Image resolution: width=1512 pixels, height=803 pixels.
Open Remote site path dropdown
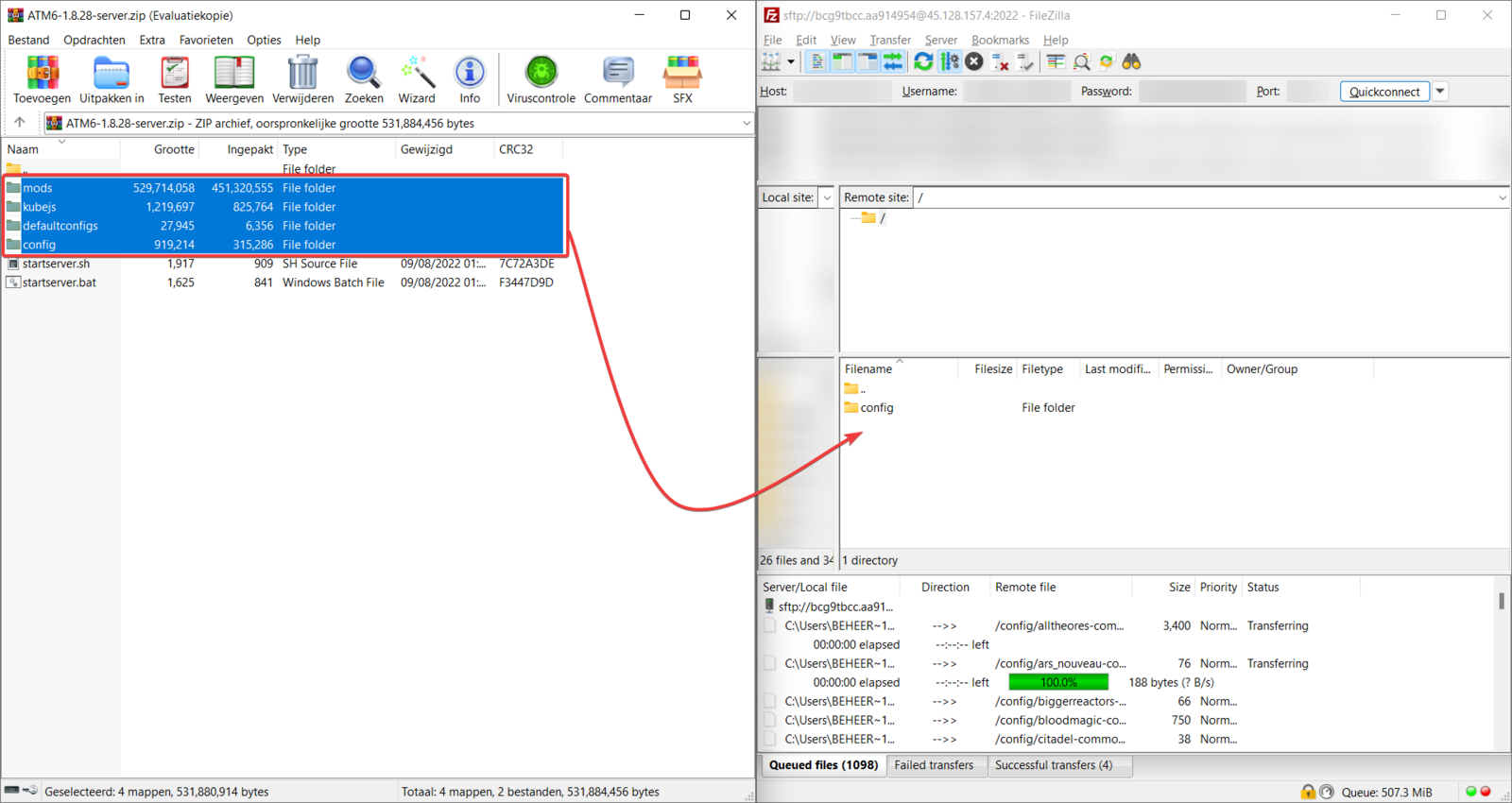pos(1502,197)
